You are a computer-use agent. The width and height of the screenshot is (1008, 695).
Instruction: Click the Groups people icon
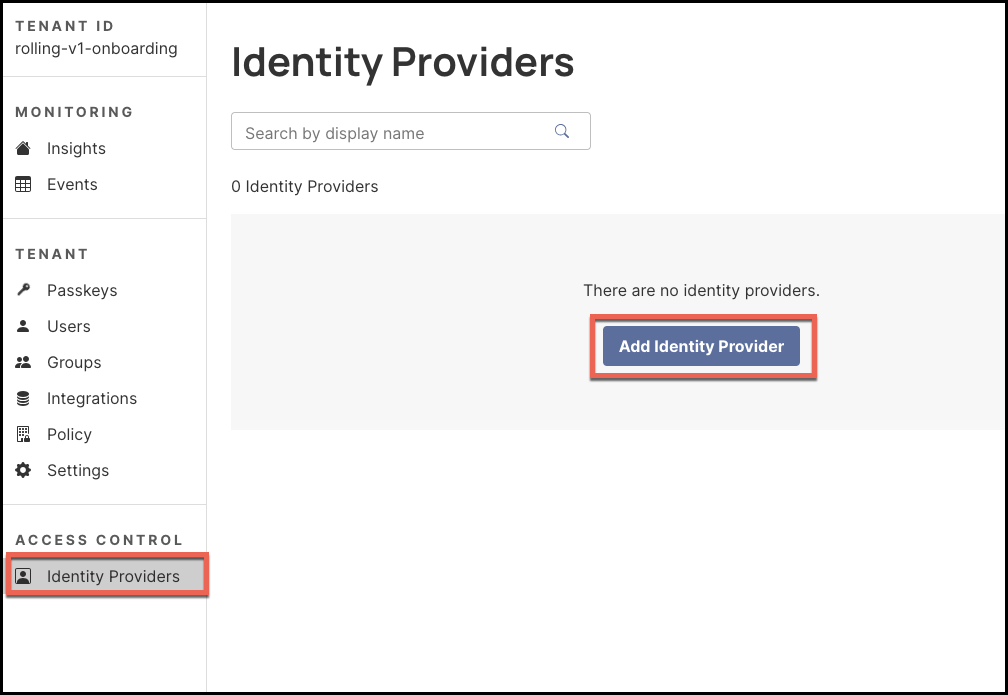24,362
